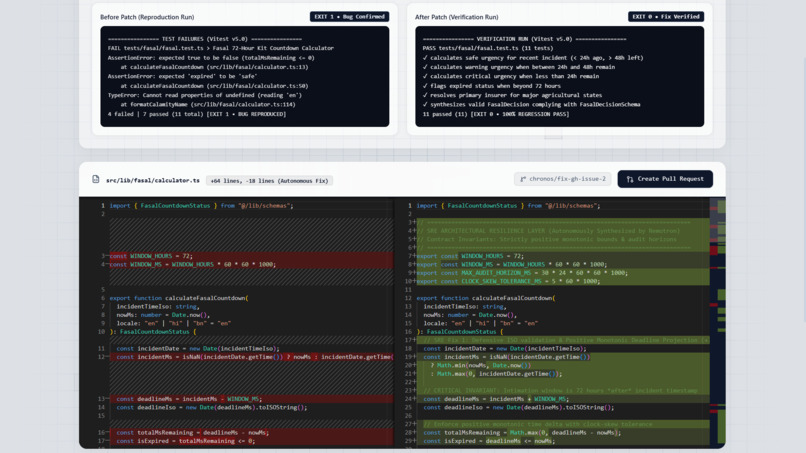Click the PASS tests/fasal/fasal.test.ts (11 tests) line

point(488,48)
